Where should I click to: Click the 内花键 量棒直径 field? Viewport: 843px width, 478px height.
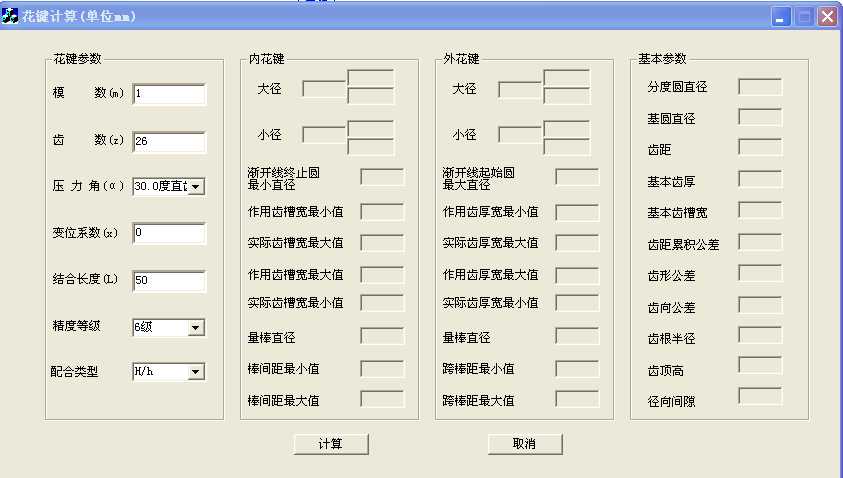pos(382,336)
